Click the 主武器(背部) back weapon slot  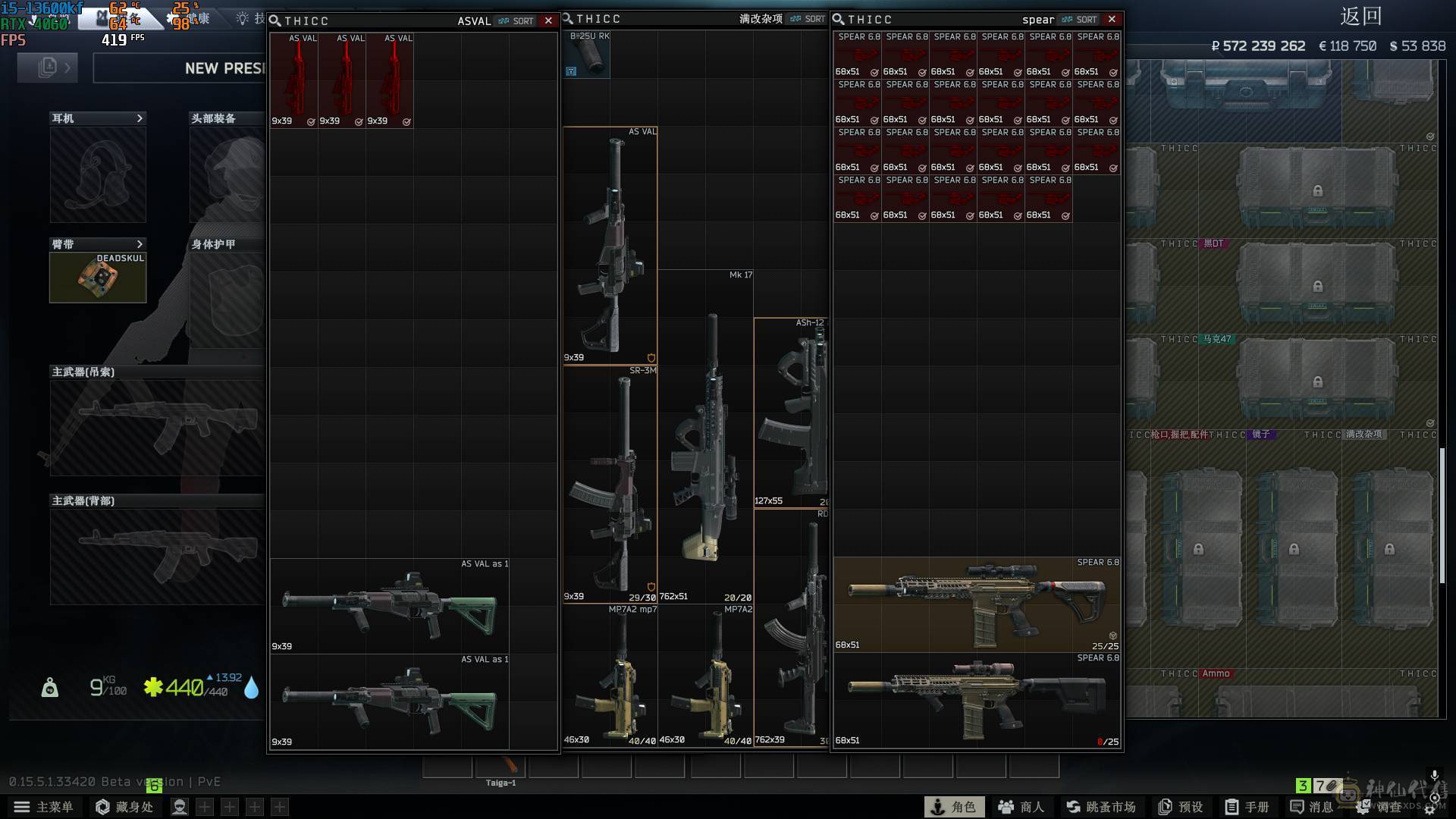point(158,557)
